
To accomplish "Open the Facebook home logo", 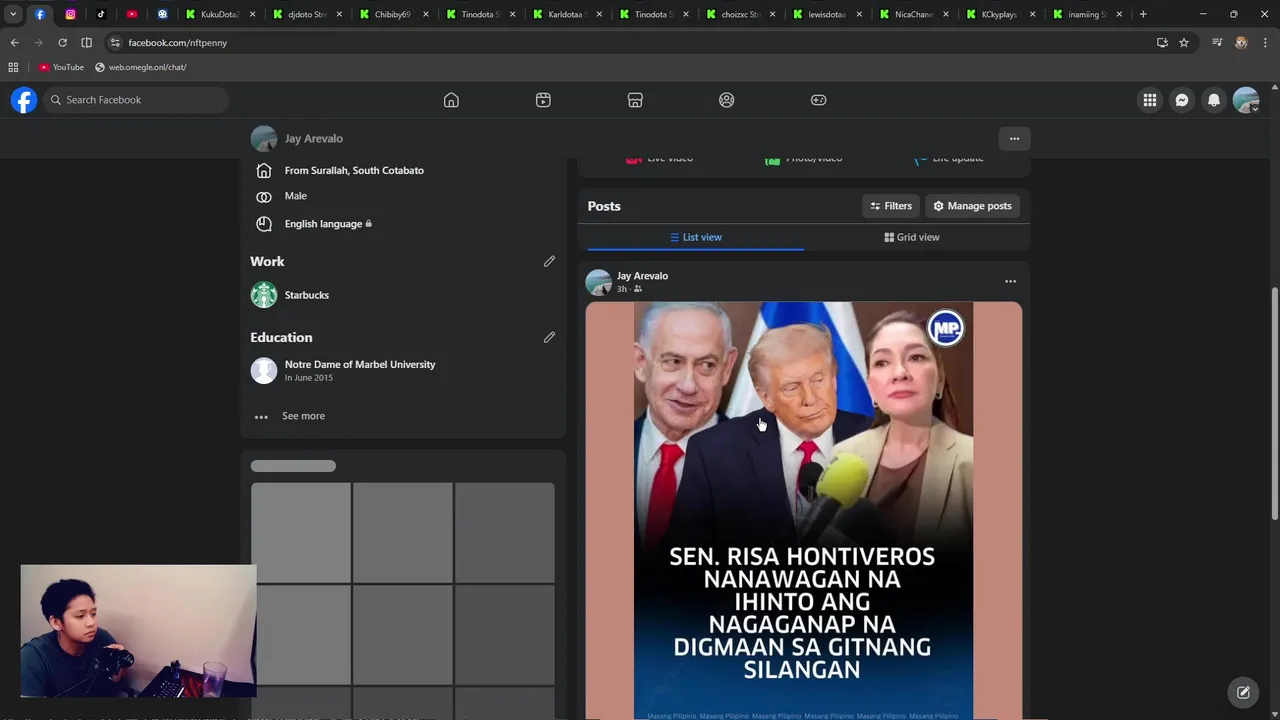I will tap(24, 100).
